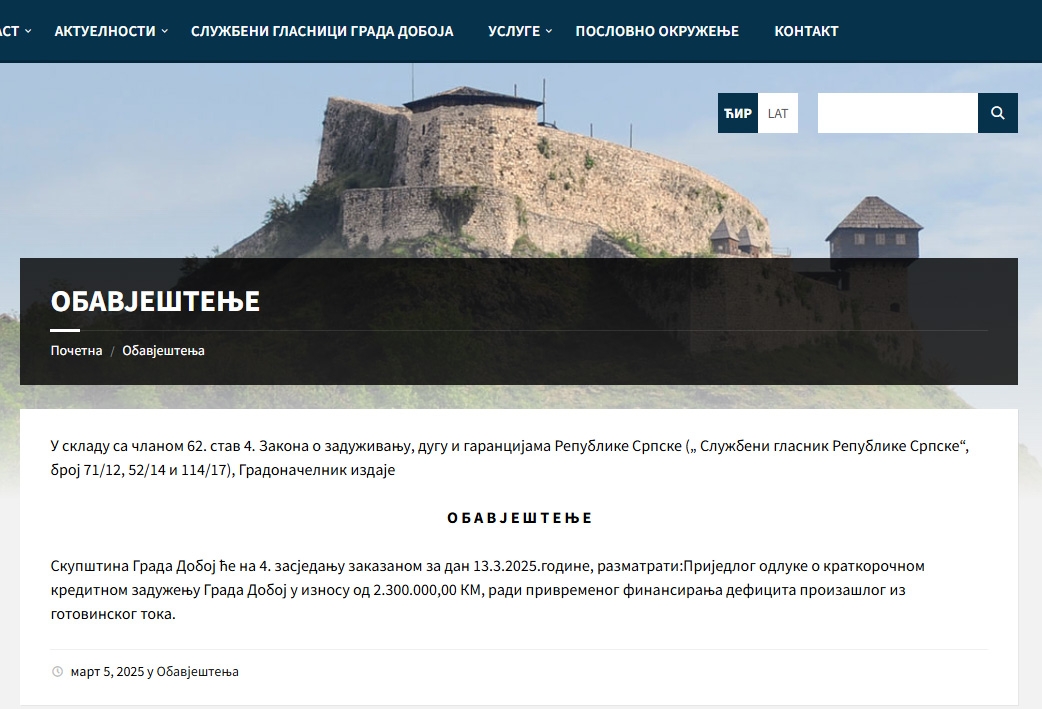Open СЛУЖБЕНИ ГЛАСНИЦИ ГРАДА ДОБОЈА menu

322,31
